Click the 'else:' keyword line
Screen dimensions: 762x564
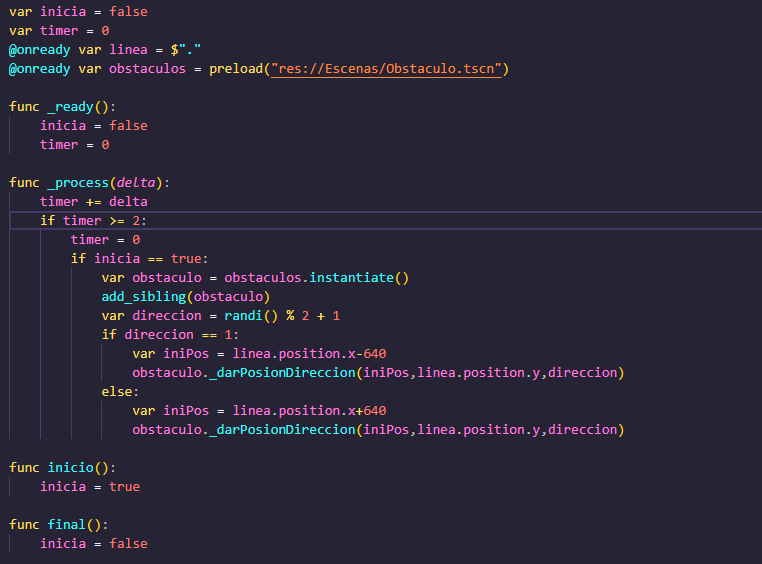click(x=120, y=392)
